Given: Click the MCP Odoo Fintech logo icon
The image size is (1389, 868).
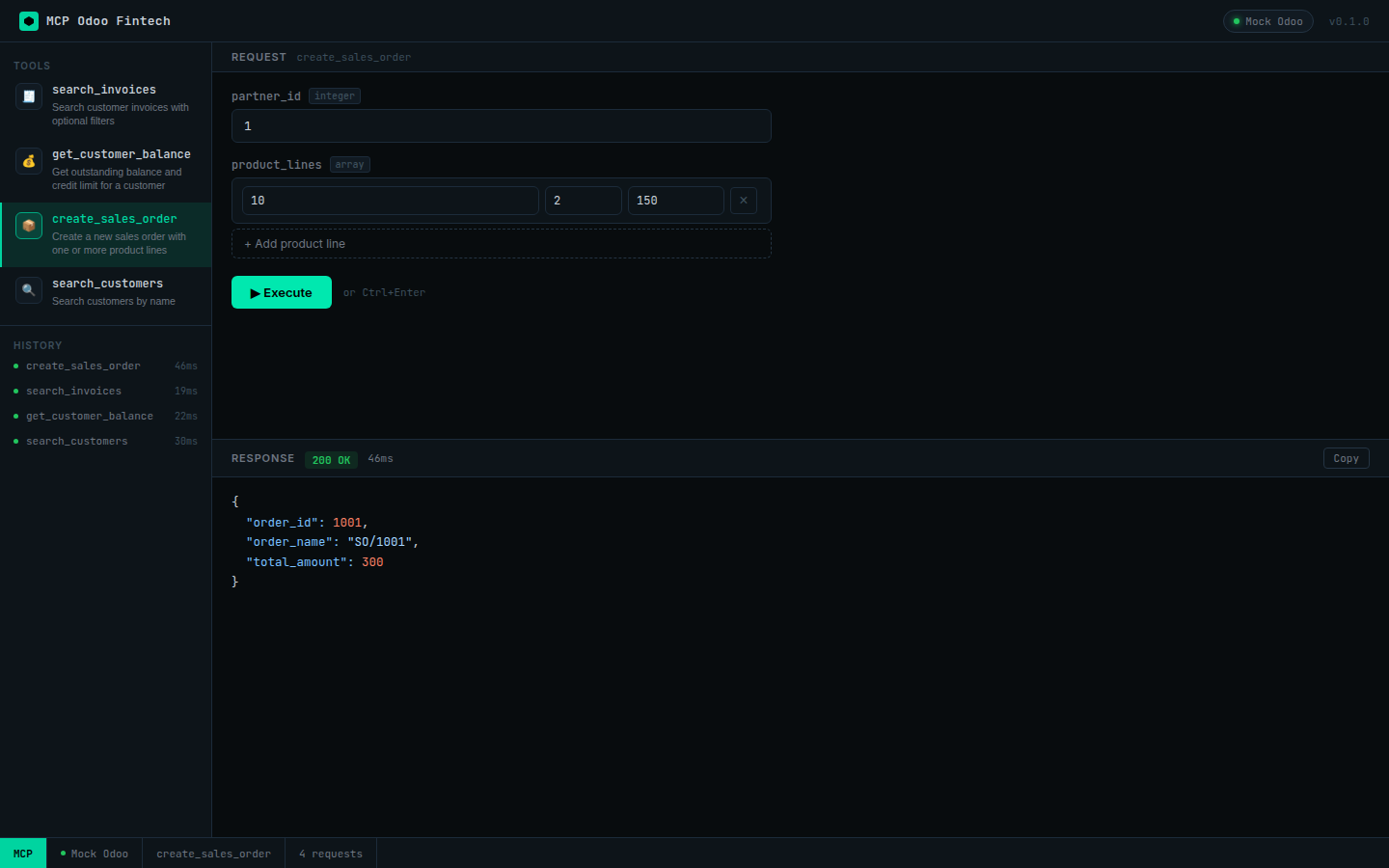Looking at the screenshot, I should point(29,21).
